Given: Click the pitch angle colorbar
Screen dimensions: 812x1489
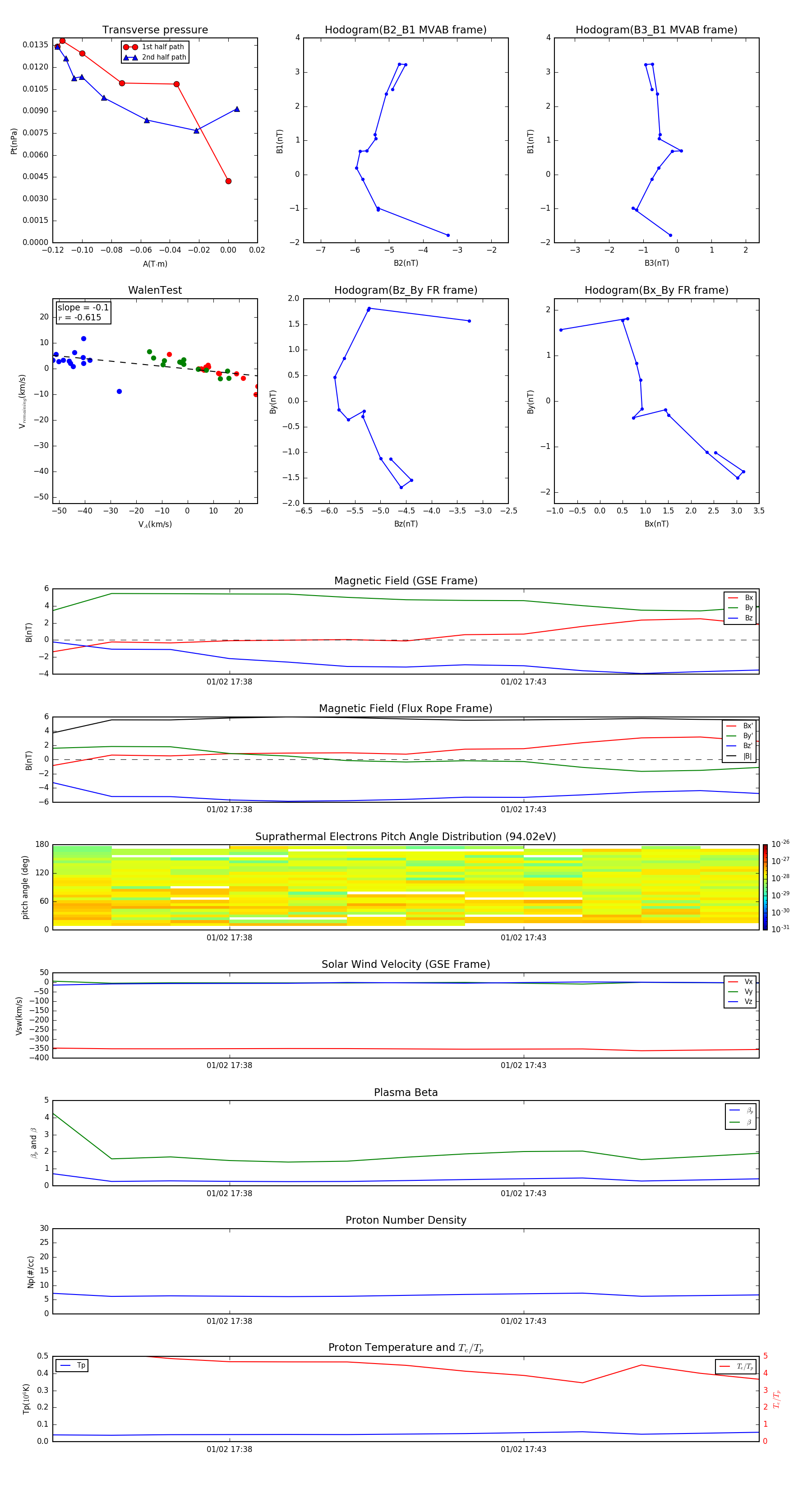Looking at the screenshot, I should (765, 887).
